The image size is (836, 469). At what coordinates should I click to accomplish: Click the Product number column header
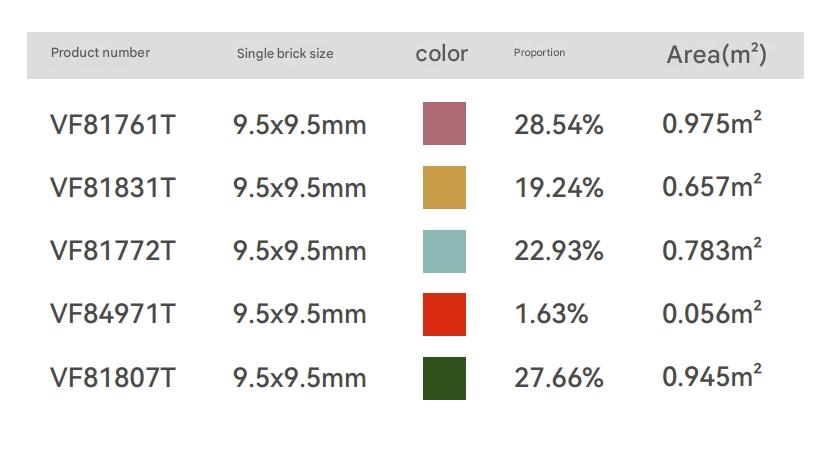100,53
